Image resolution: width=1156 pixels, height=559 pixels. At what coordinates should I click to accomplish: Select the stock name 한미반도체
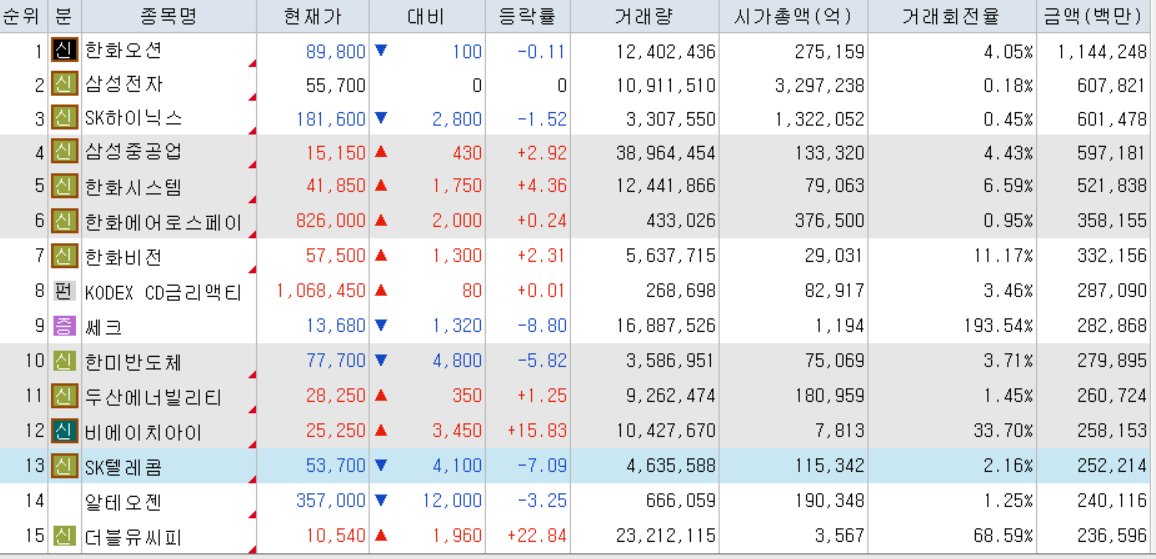(133, 363)
